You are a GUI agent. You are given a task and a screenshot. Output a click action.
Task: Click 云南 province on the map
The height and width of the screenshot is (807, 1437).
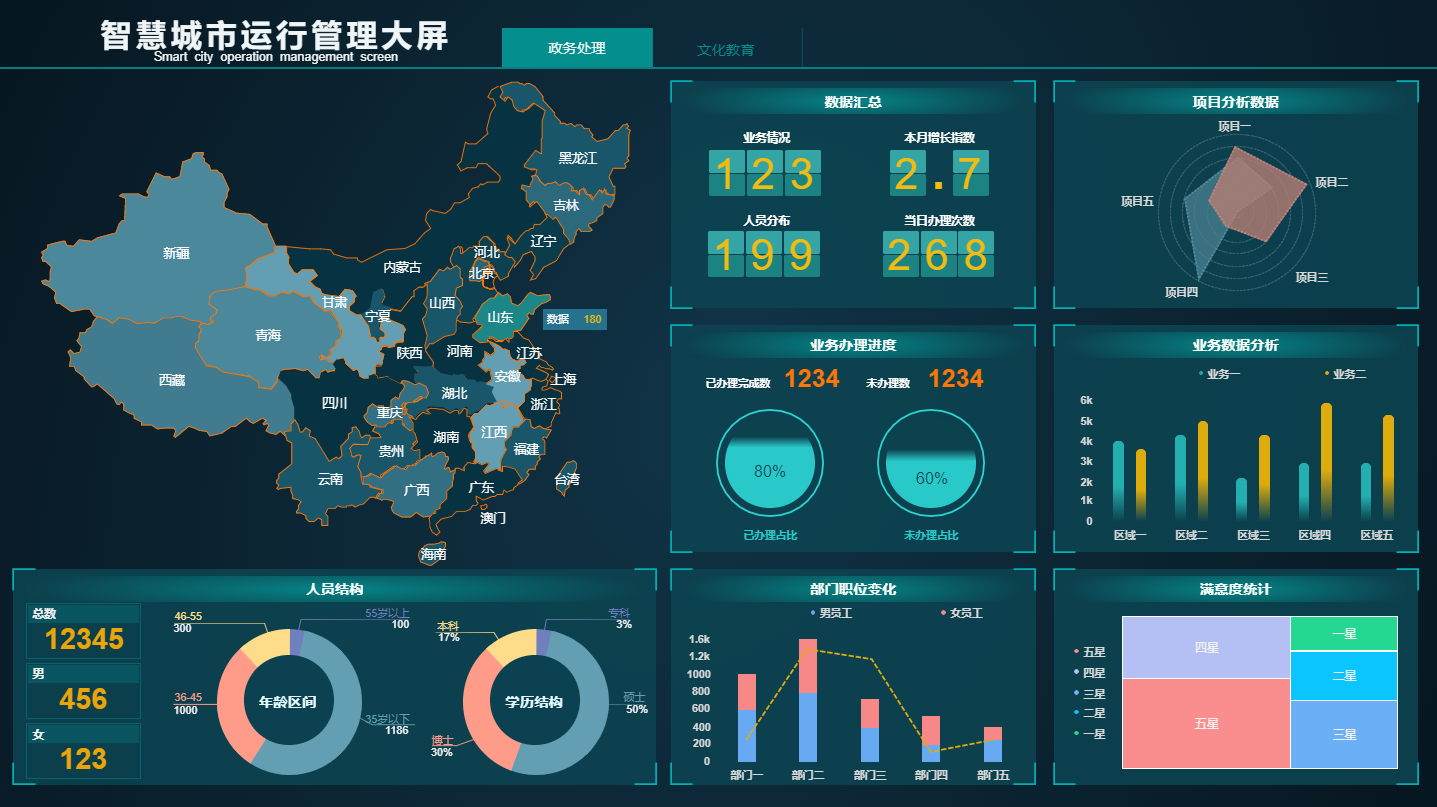coord(330,479)
